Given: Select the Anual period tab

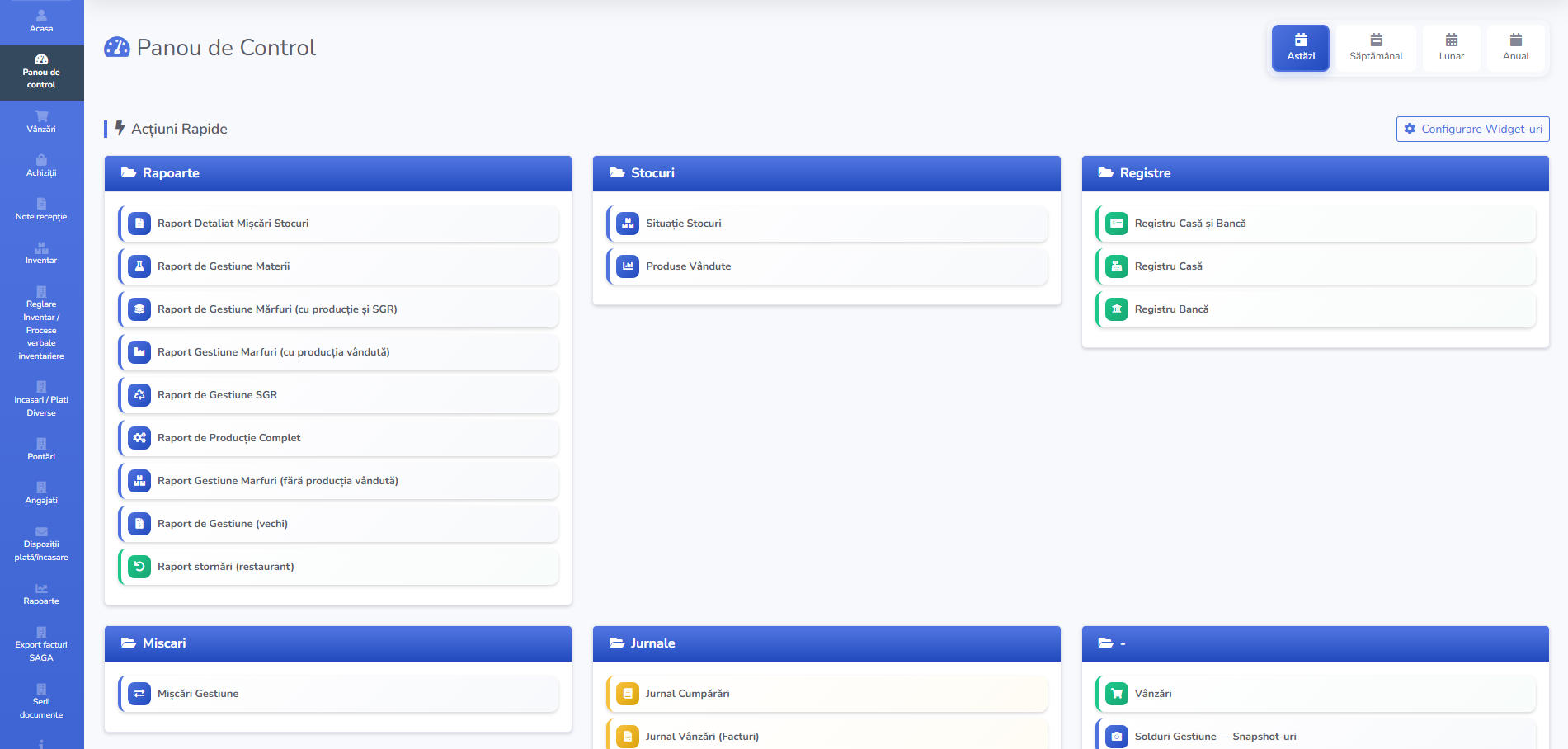Looking at the screenshot, I should (1516, 48).
